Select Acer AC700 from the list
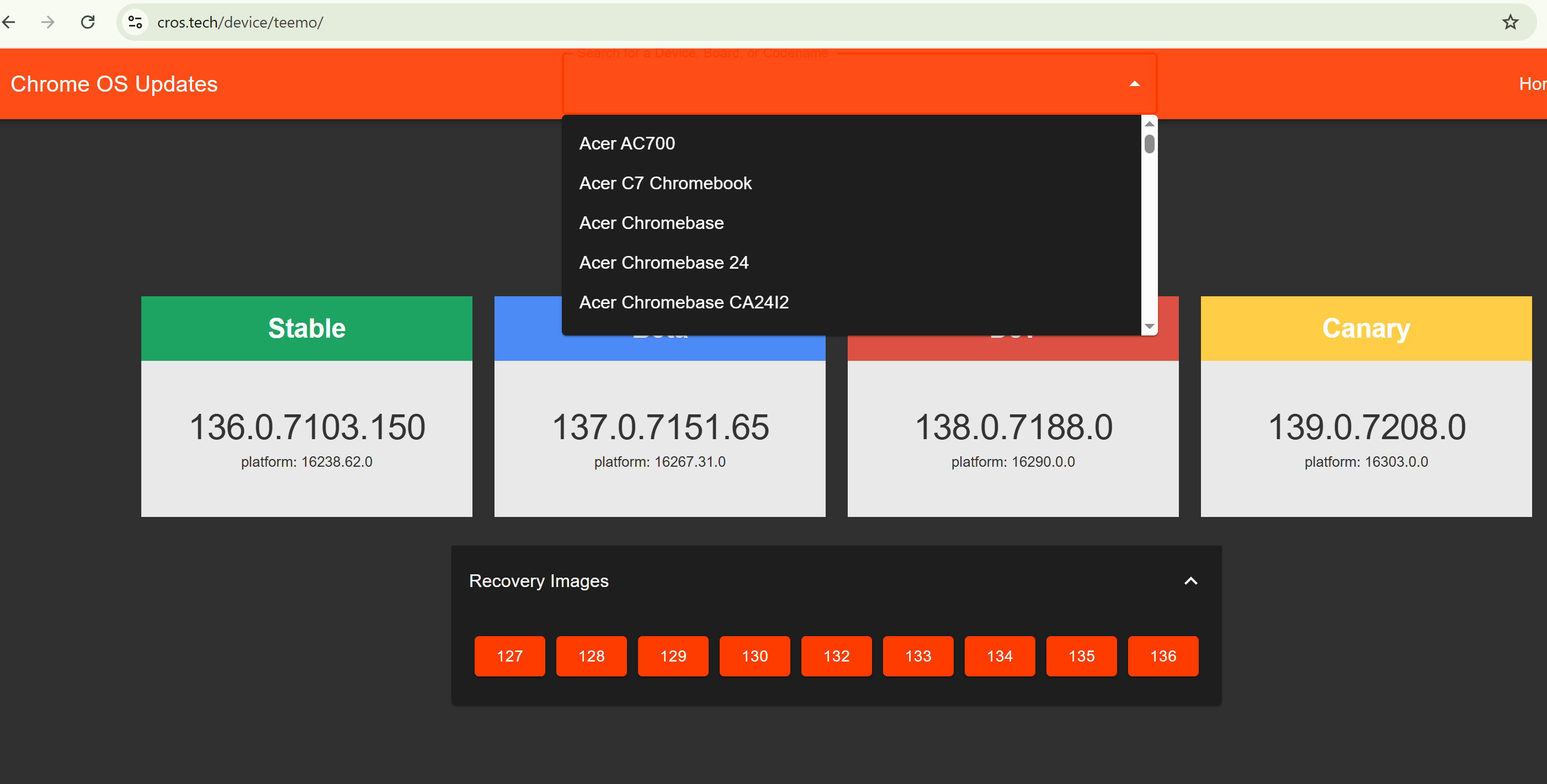The image size is (1547, 784). pos(851,143)
